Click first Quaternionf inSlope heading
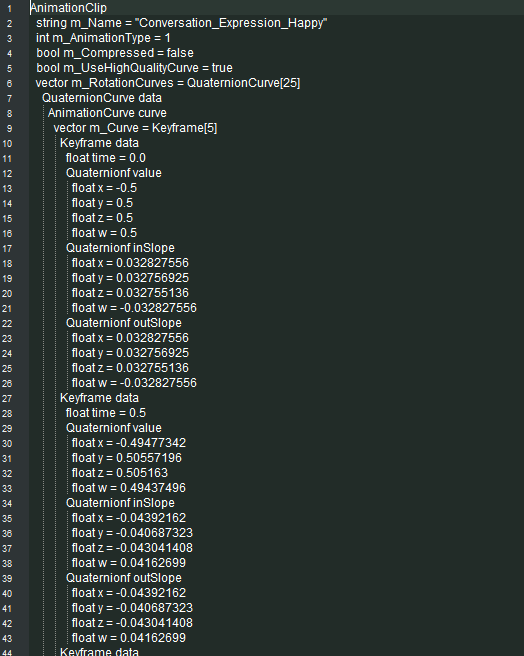Image resolution: width=524 pixels, height=656 pixels. click(x=120, y=248)
